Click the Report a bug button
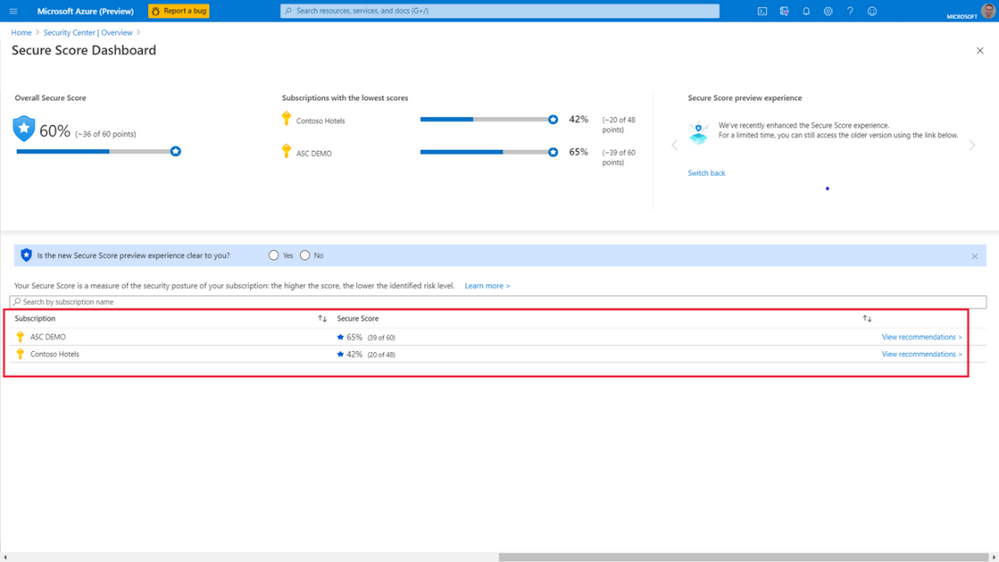Image resolution: width=999 pixels, height=562 pixels. (179, 11)
